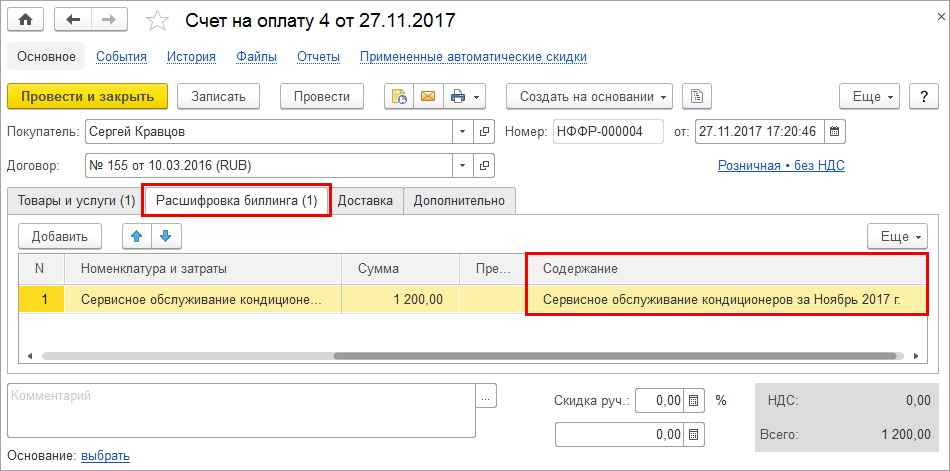Open the calendar picker for the date
Screen dimensions: 950x471
834,131
